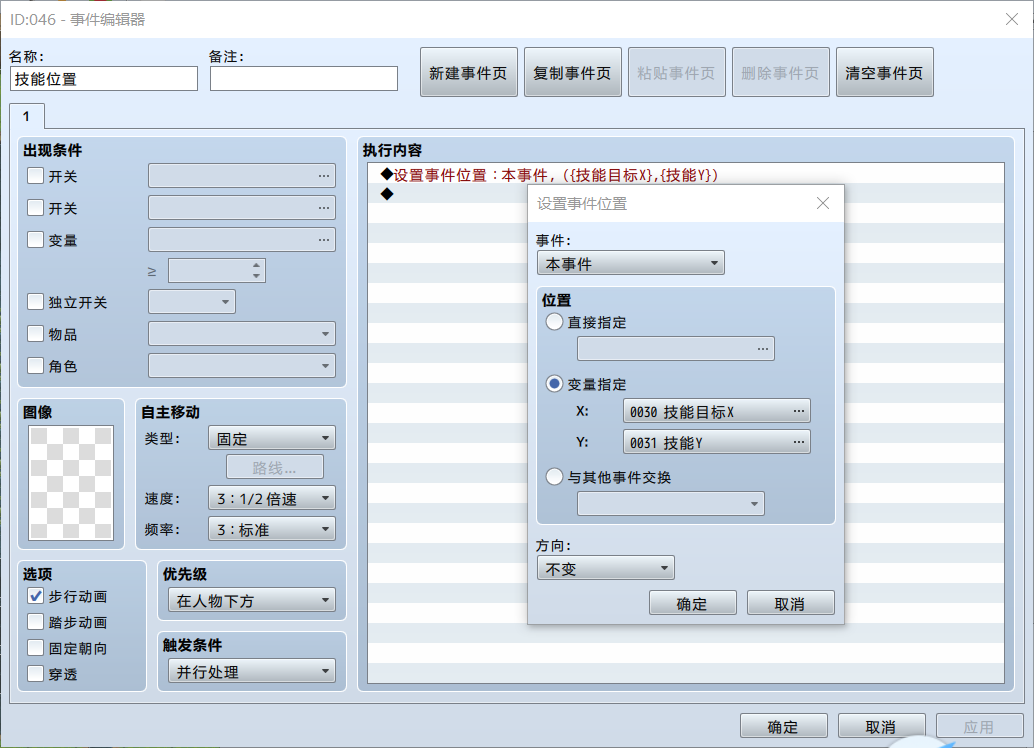Viewport: 1034px width, 748px height.
Task: Click the 清空事件页 button
Action: (884, 72)
